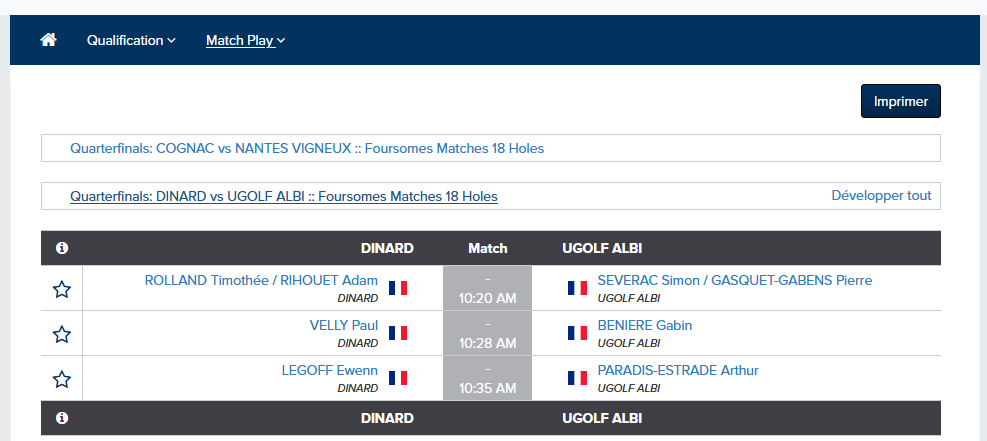
Task: Open the Match Play dropdown menu
Action: point(245,40)
